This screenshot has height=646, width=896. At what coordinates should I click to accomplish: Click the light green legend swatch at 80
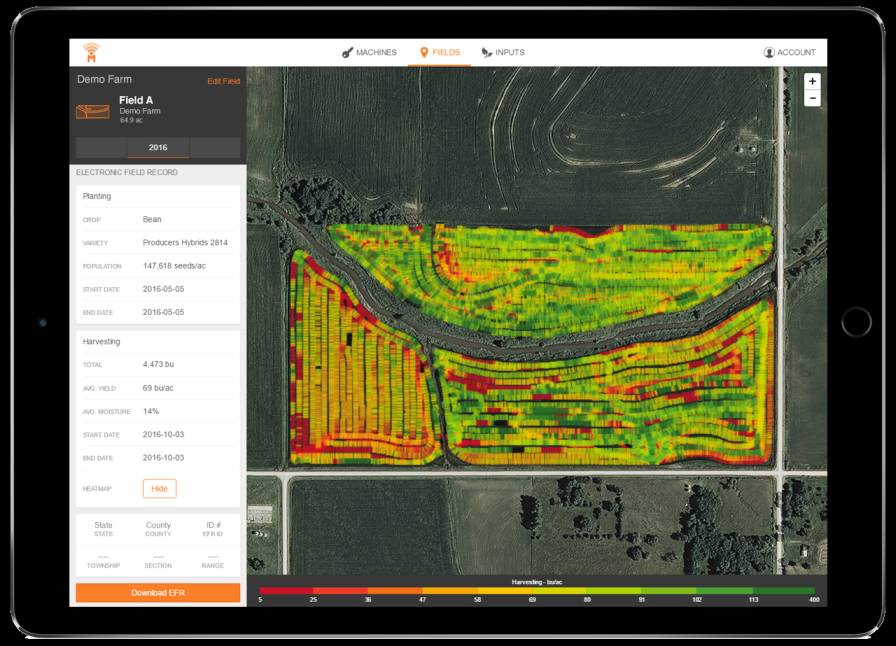[x=615, y=591]
